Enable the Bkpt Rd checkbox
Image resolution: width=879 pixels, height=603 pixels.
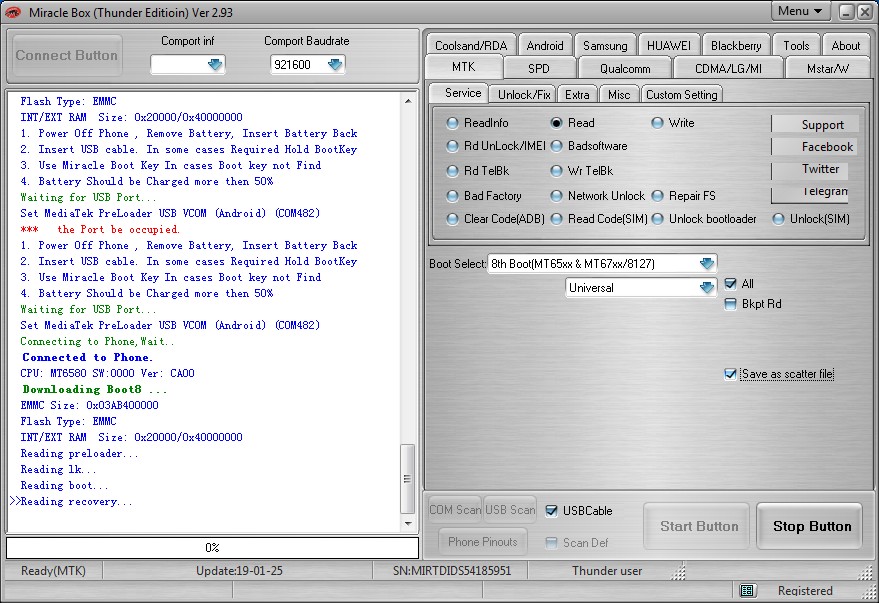tap(730, 304)
